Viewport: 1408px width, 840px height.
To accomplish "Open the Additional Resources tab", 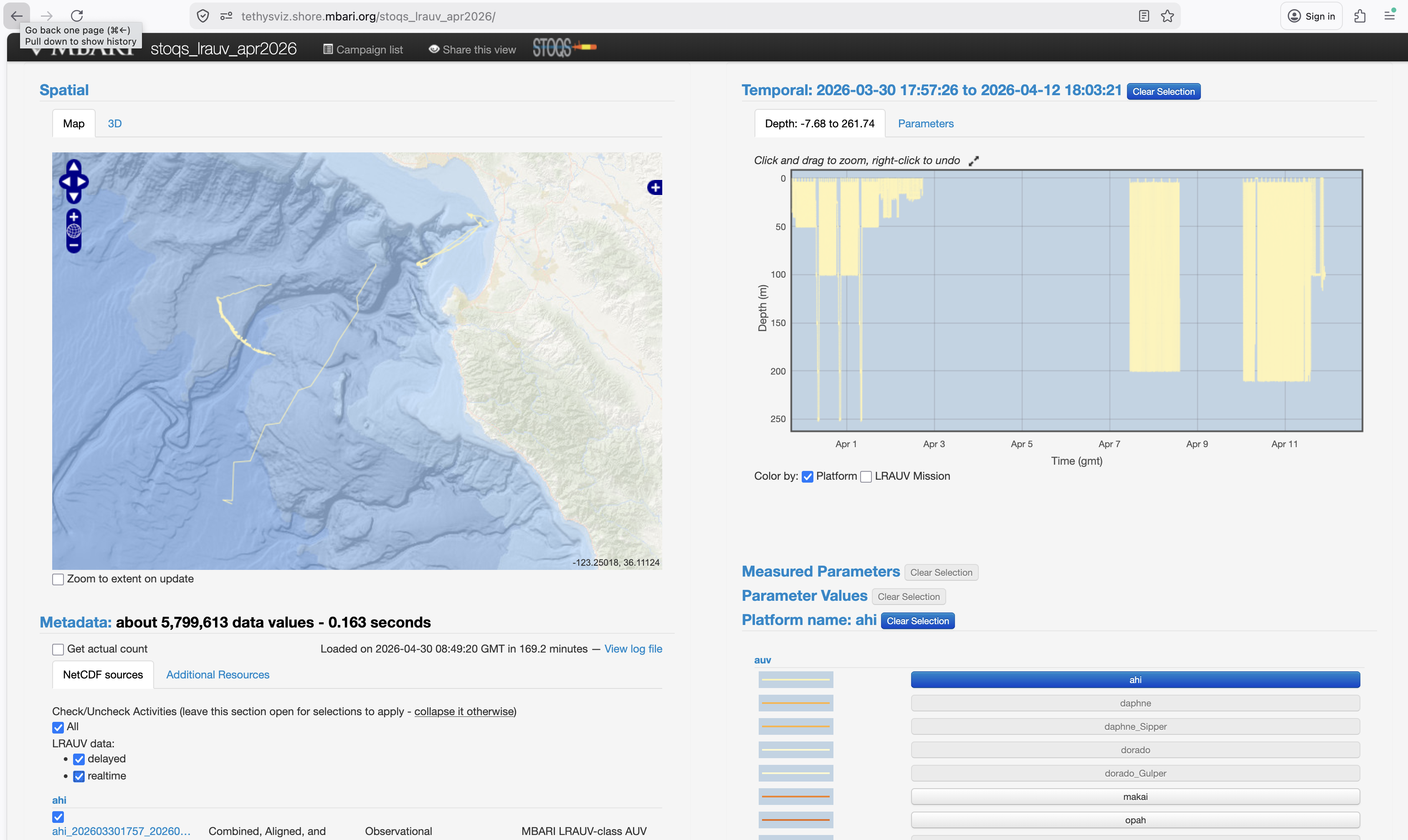I will pos(218,675).
